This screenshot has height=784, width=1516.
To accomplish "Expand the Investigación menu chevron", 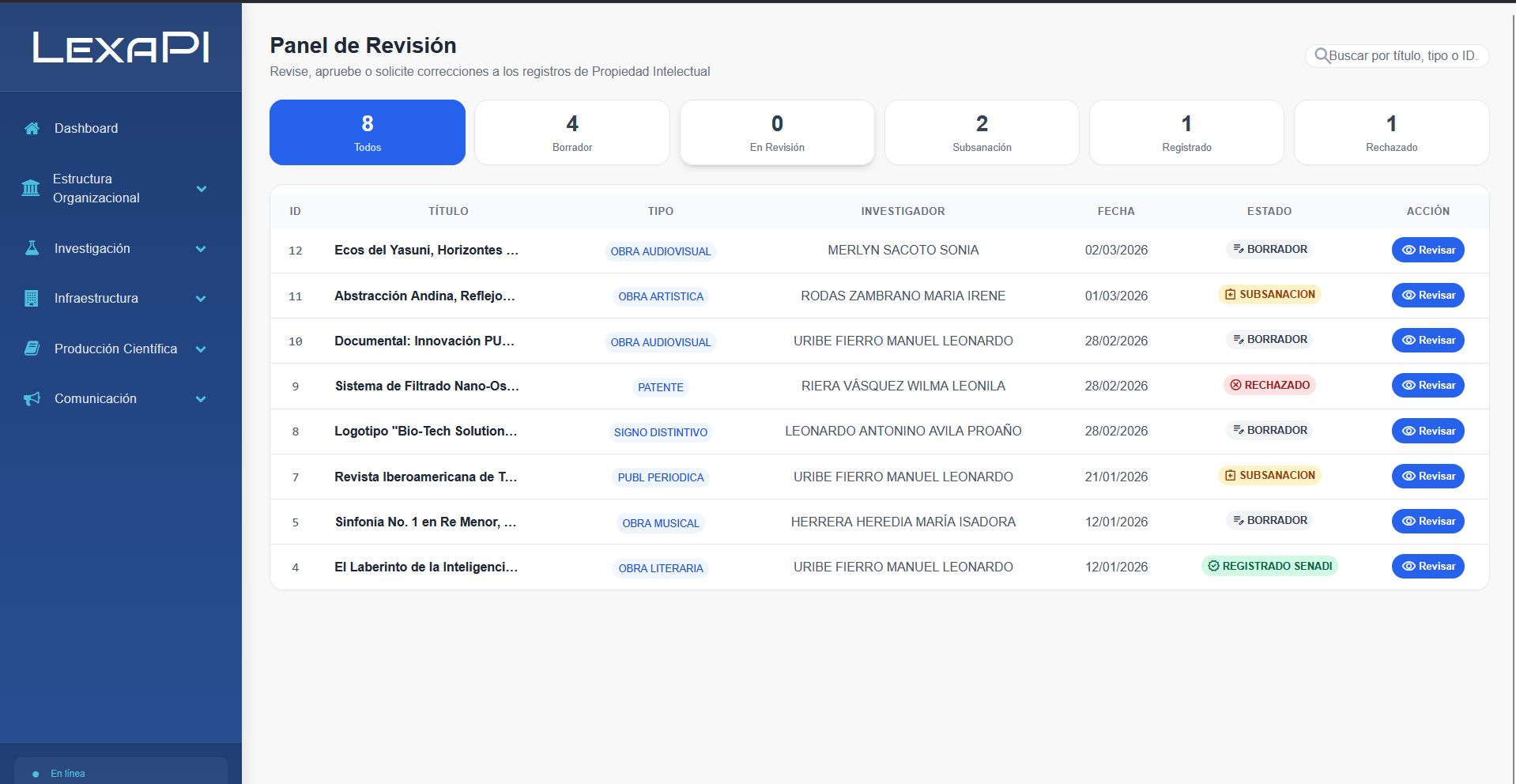I will 202,248.
